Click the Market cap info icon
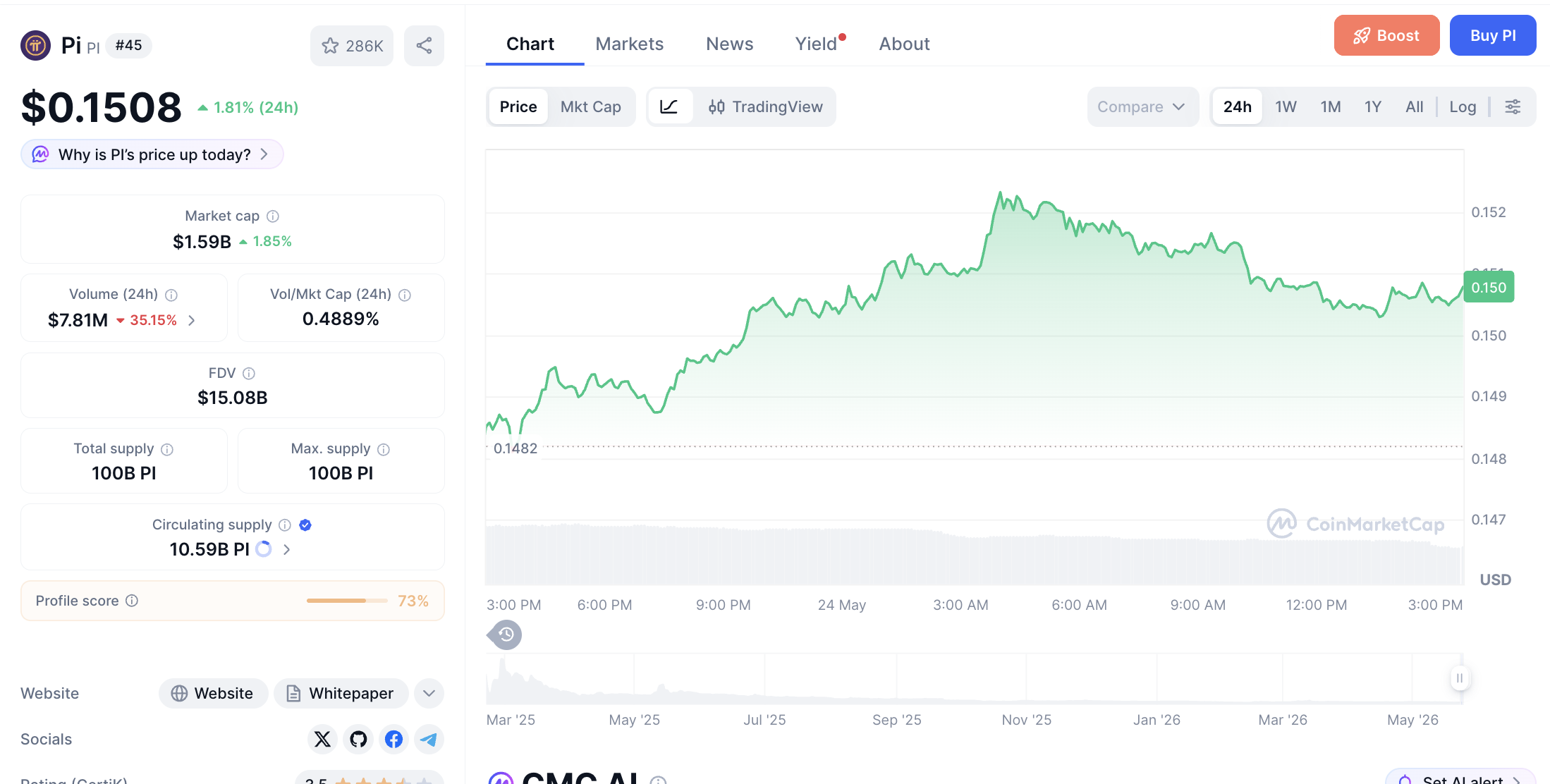The height and width of the screenshot is (784, 1550). pos(273,216)
